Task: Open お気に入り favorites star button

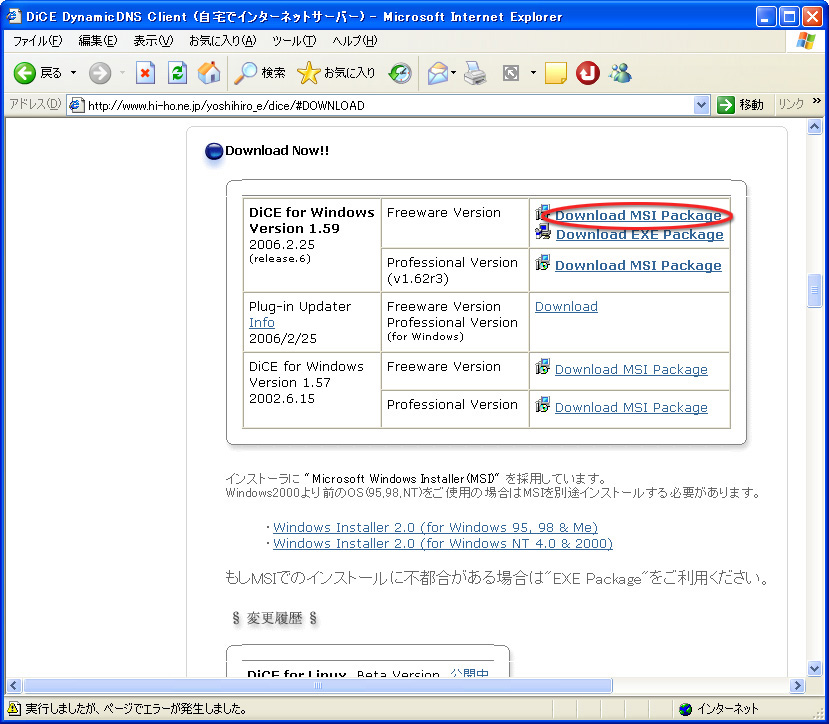Action: [336, 73]
